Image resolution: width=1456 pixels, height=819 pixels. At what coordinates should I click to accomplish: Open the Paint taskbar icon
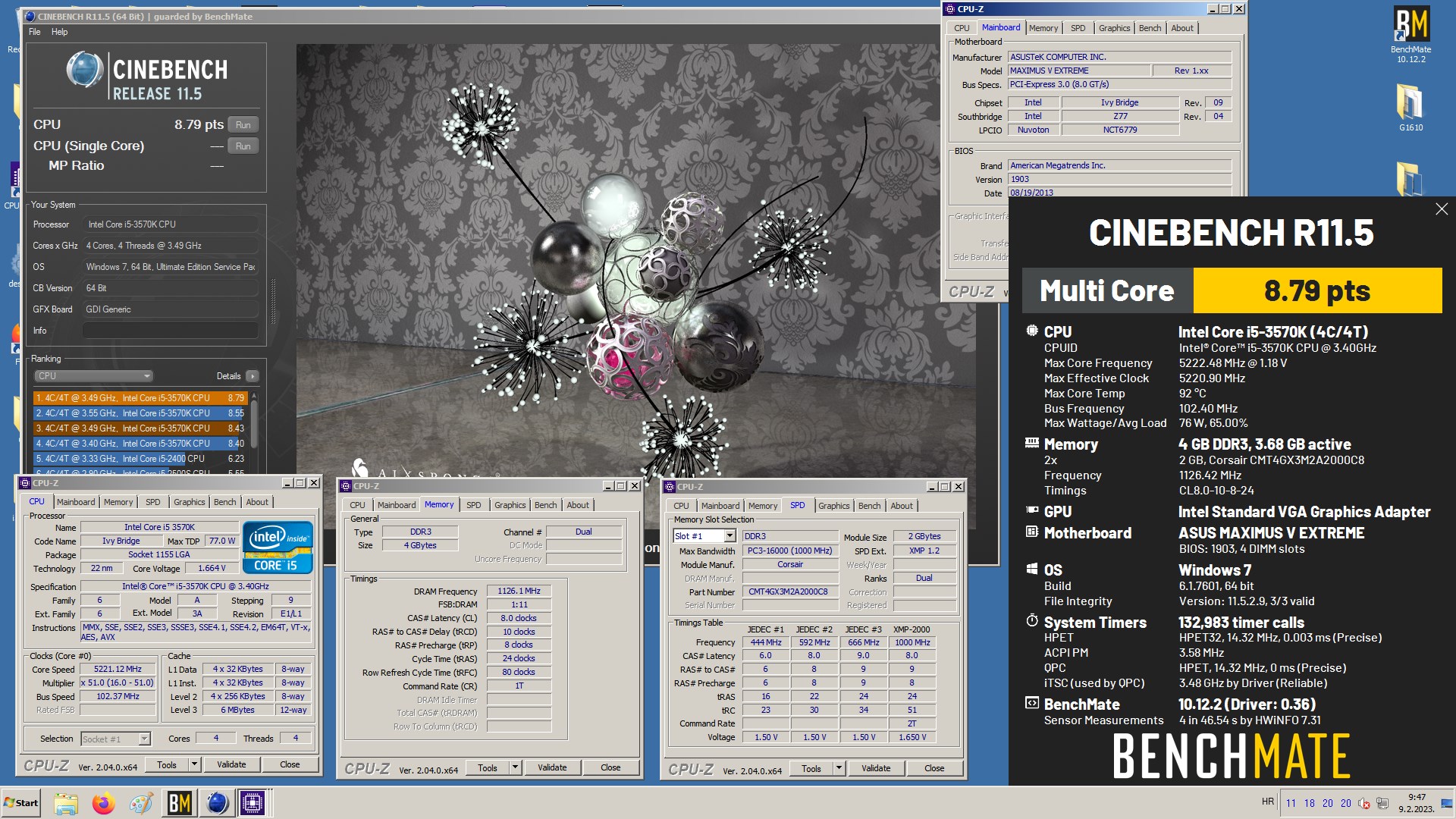[141, 803]
